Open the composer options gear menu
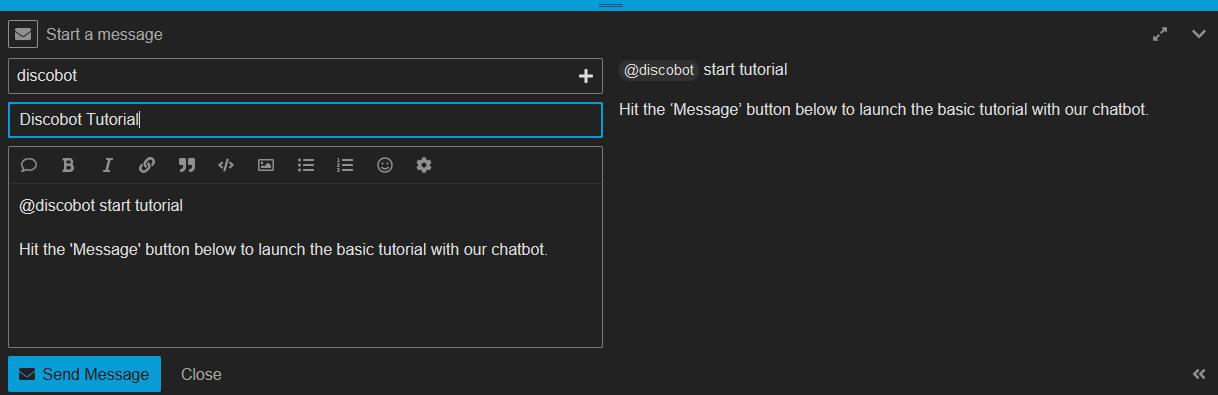 click(x=424, y=165)
